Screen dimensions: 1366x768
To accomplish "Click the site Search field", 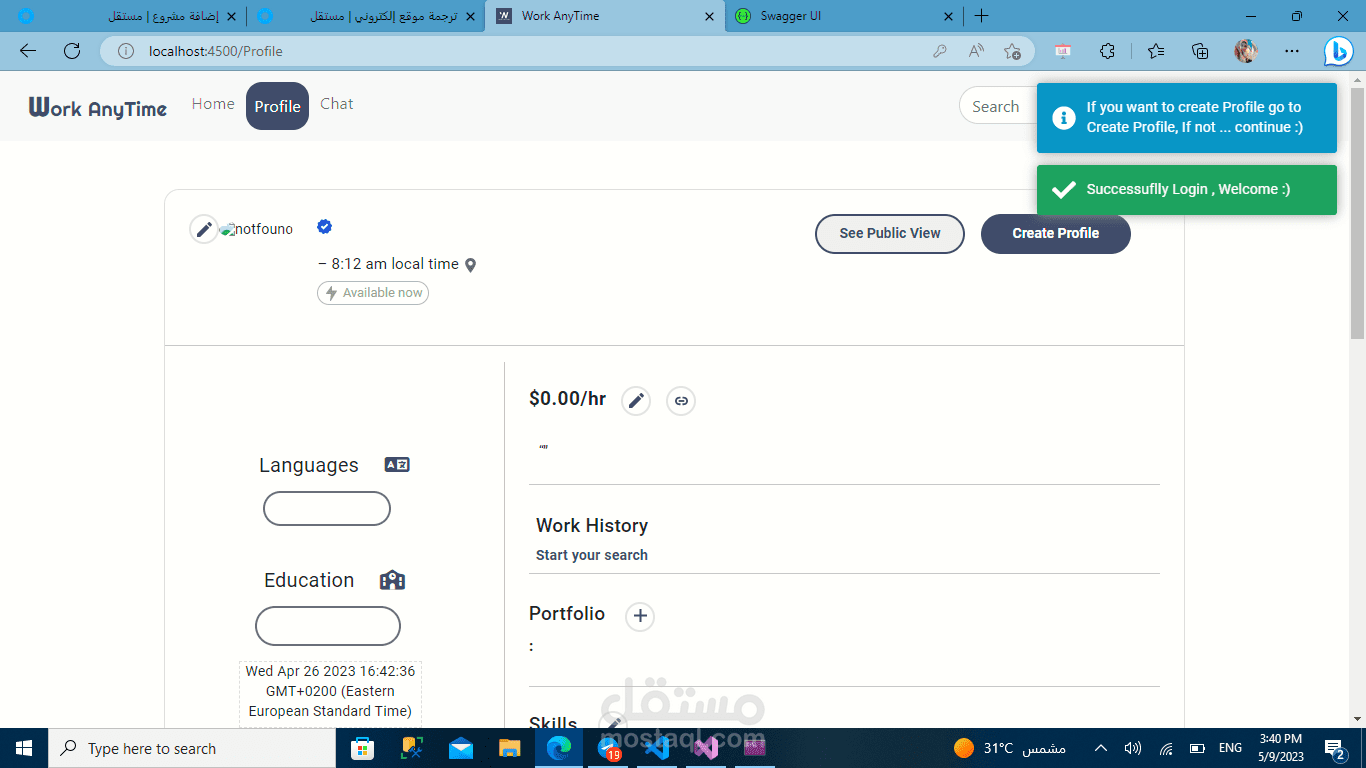I will (x=997, y=106).
